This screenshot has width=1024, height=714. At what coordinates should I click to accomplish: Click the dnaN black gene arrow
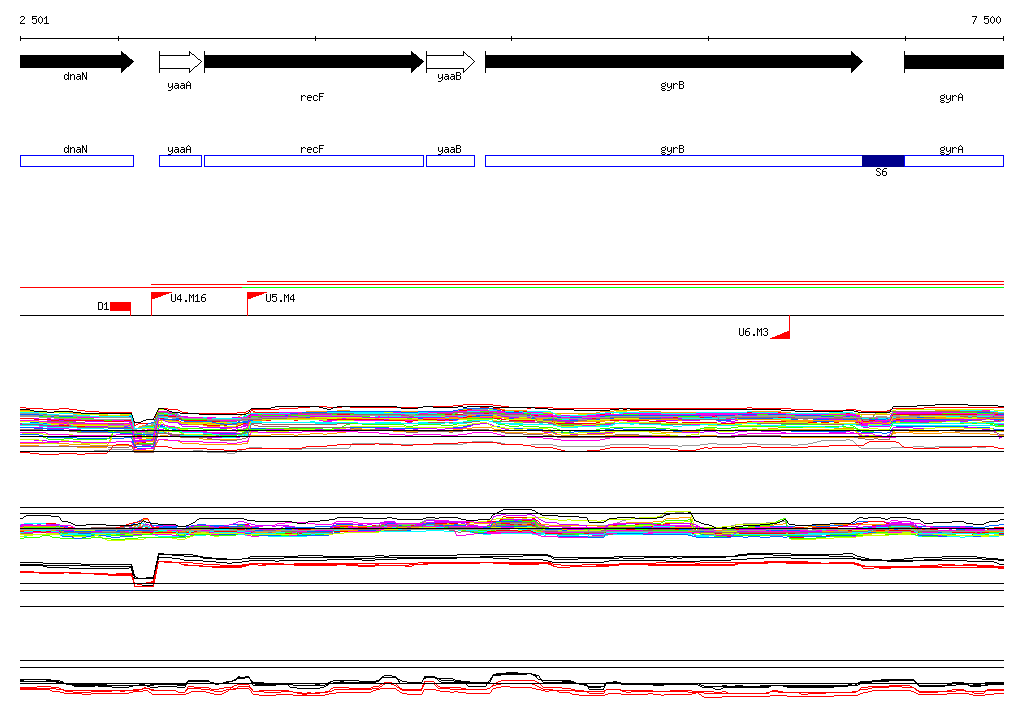(x=77, y=62)
